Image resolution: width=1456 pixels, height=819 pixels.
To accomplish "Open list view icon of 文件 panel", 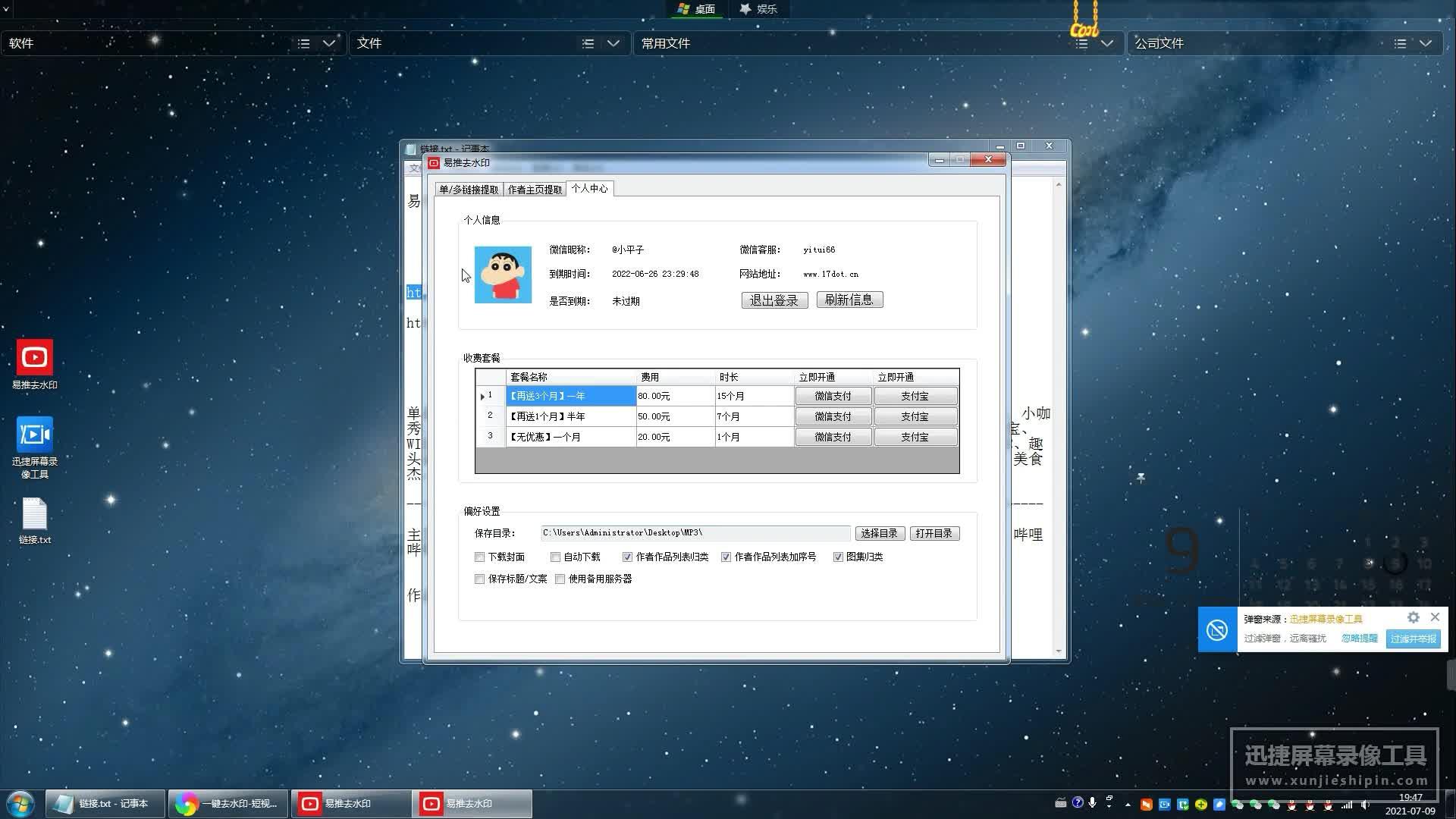I will tap(588, 43).
